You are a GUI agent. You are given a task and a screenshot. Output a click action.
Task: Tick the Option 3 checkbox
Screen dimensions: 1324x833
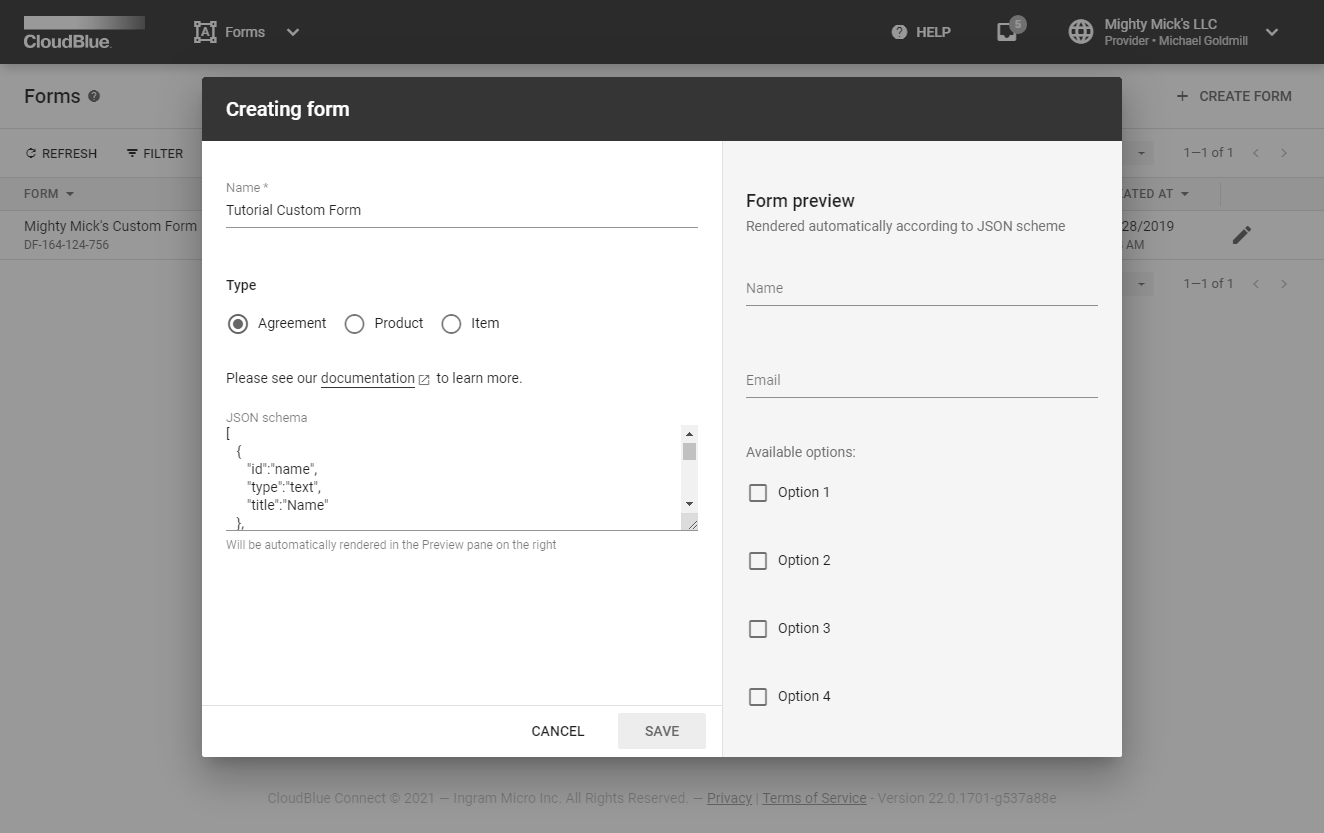tap(758, 629)
